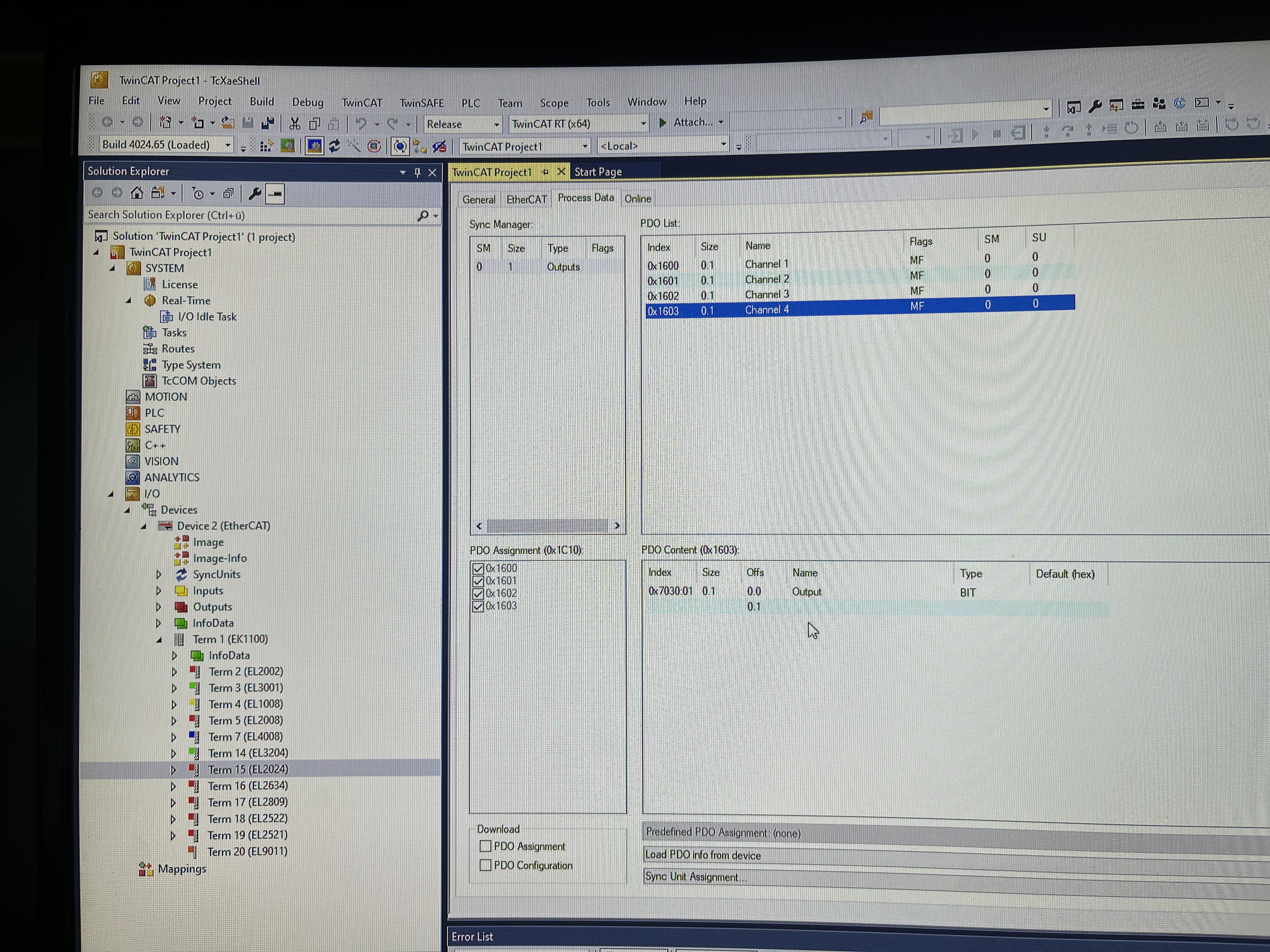
Task: Select the I/O Idle Task tree item
Action: click(x=207, y=317)
